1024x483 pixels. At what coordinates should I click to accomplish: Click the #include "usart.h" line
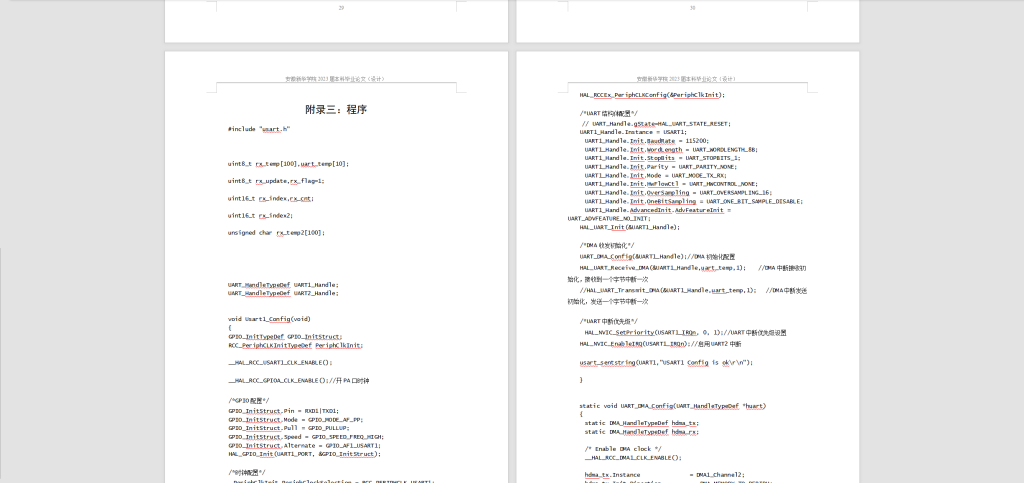(x=259, y=129)
